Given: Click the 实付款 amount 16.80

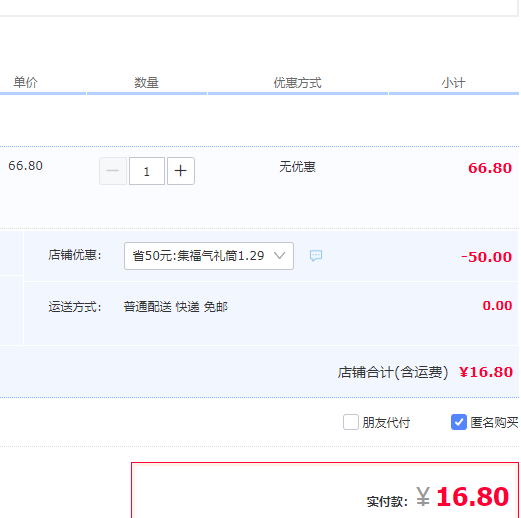Looking at the screenshot, I should pos(472,497).
